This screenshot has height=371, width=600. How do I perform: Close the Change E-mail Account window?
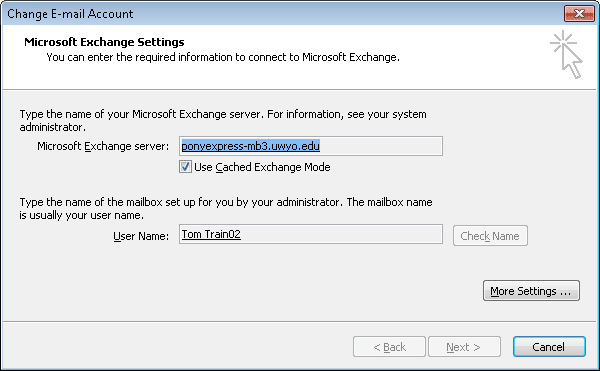point(579,14)
